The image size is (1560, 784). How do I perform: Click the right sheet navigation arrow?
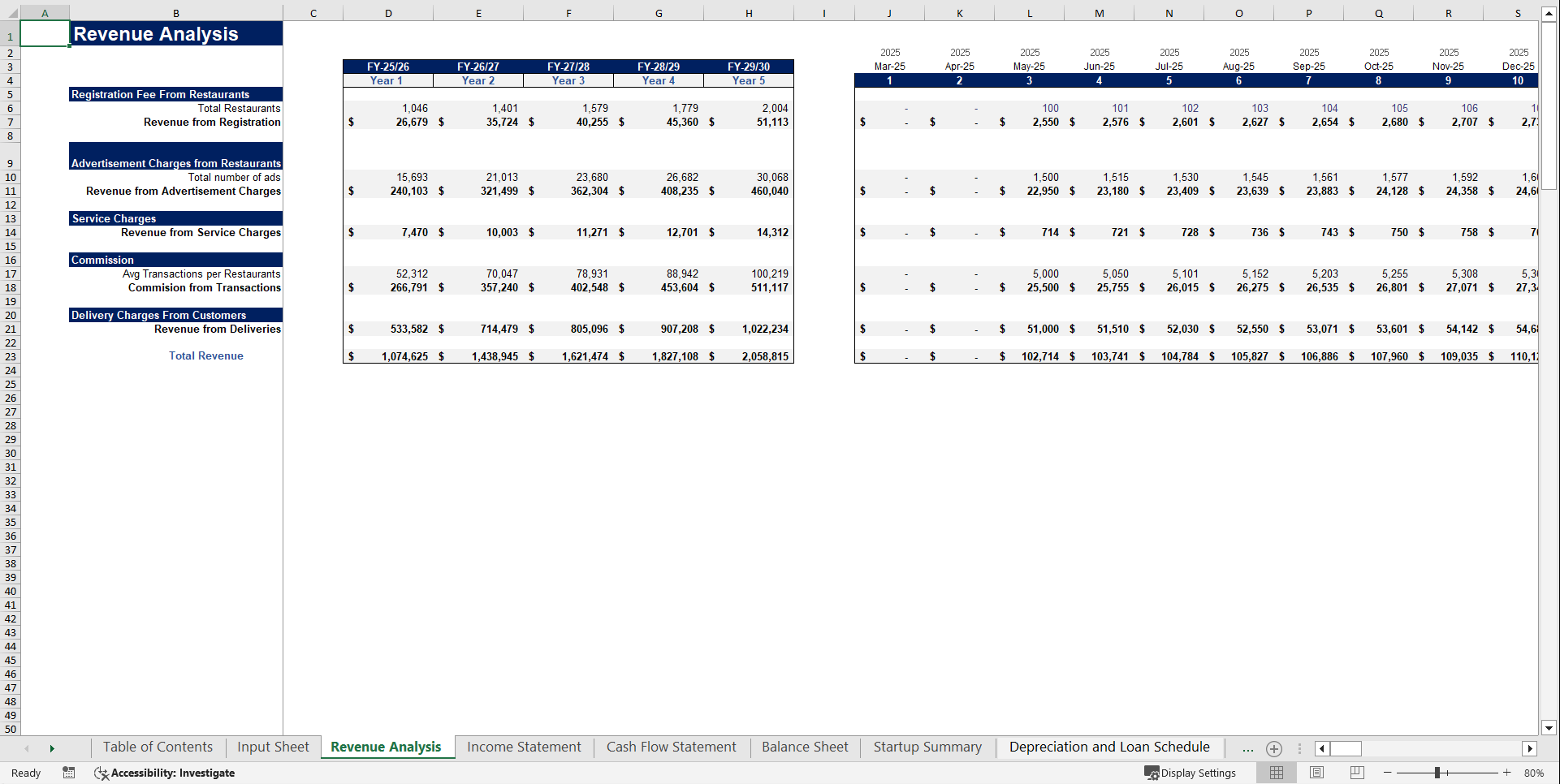click(x=52, y=748)
